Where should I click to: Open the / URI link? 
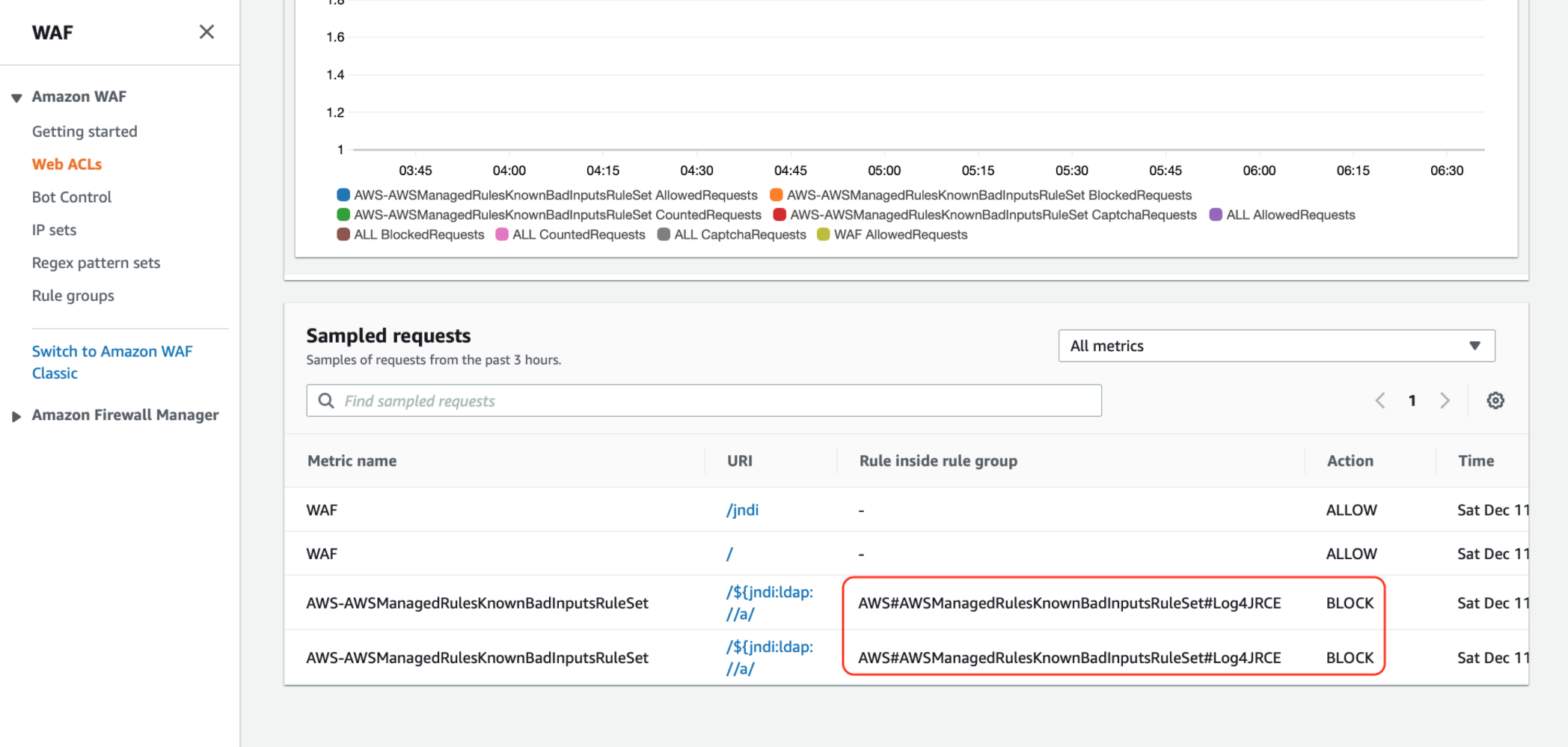pyautogui.click(x=729, y=554)
